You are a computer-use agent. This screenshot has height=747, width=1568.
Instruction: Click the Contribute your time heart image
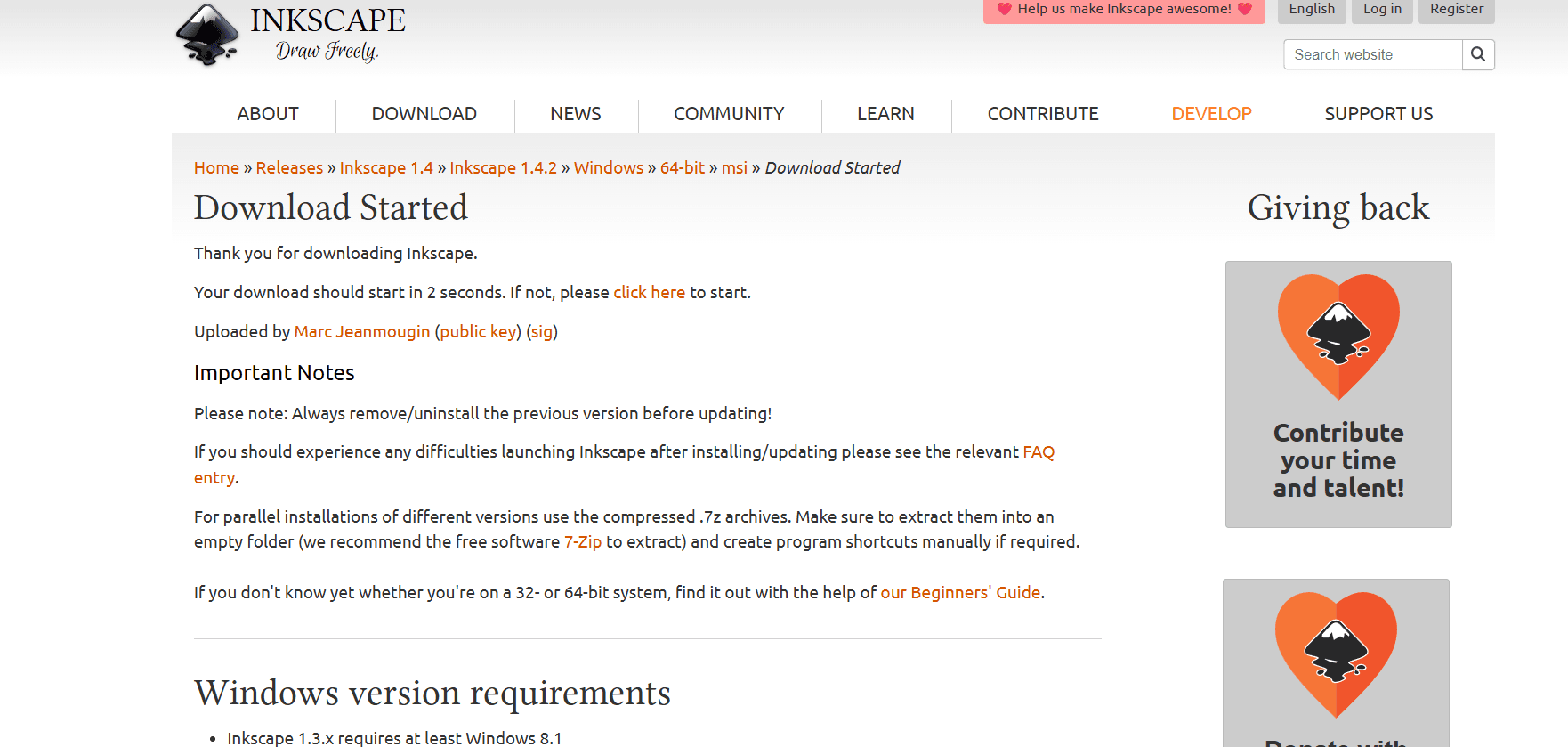pos(1338,394)
